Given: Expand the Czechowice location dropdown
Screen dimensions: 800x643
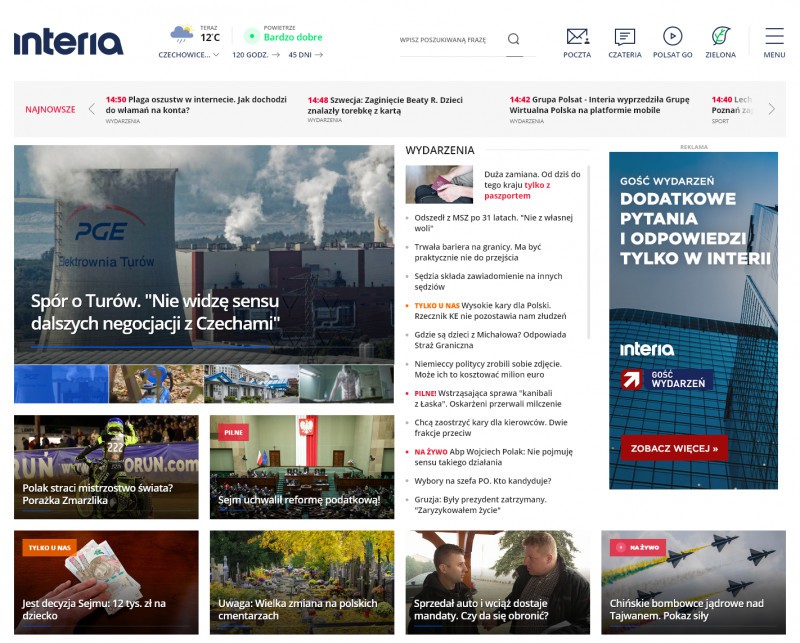Looking at the screenshot, I should 189,55.
